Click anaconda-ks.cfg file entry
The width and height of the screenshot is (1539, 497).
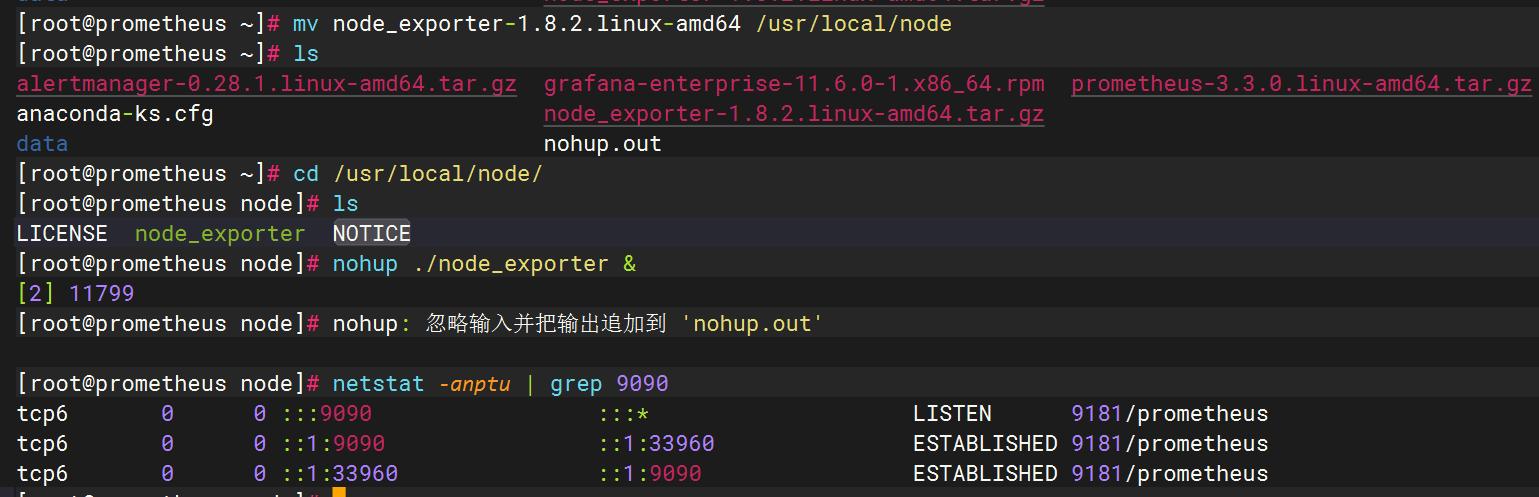click(x=115, y=114)
